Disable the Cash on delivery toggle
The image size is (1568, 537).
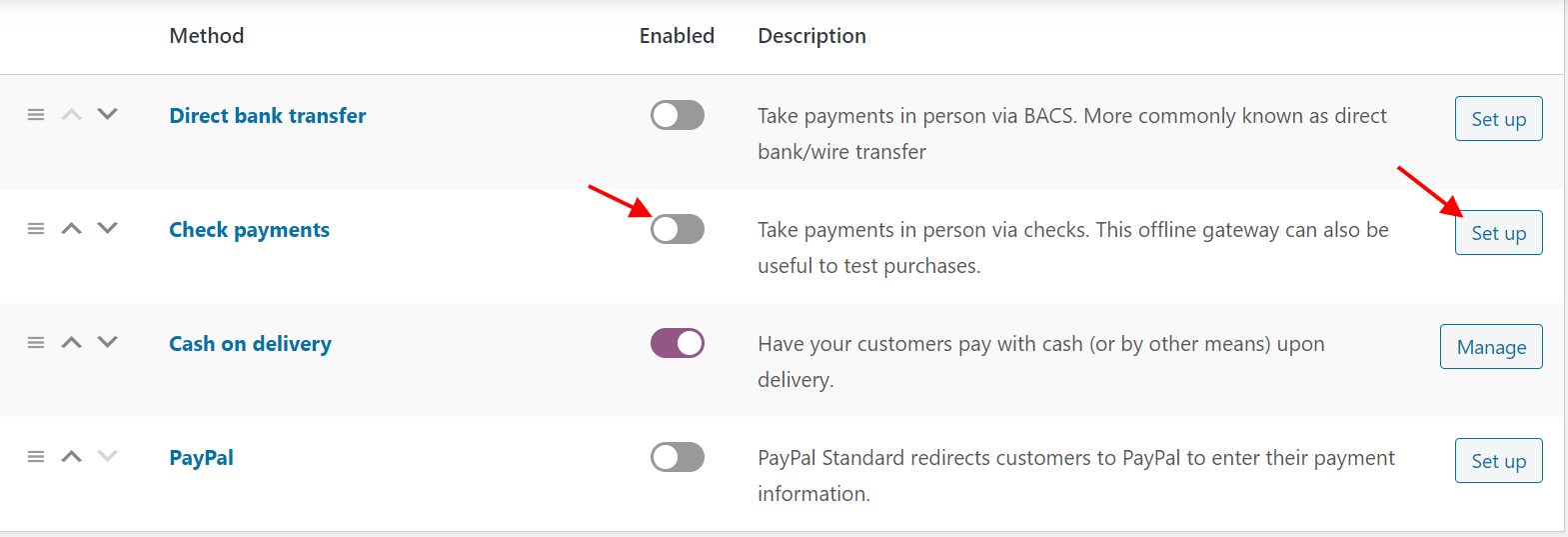678,344
